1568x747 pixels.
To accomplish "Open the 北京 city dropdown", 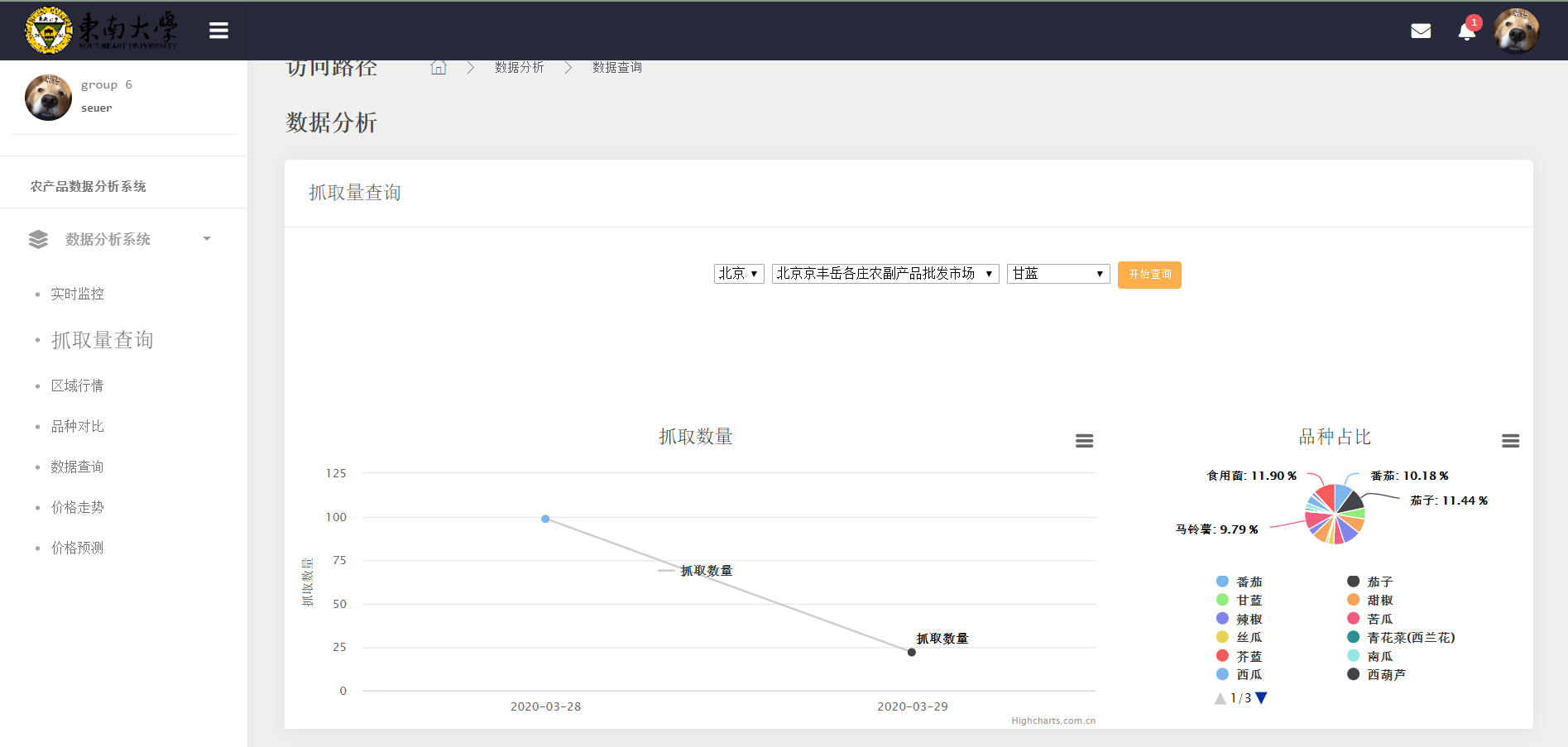I will pos(739,274).
